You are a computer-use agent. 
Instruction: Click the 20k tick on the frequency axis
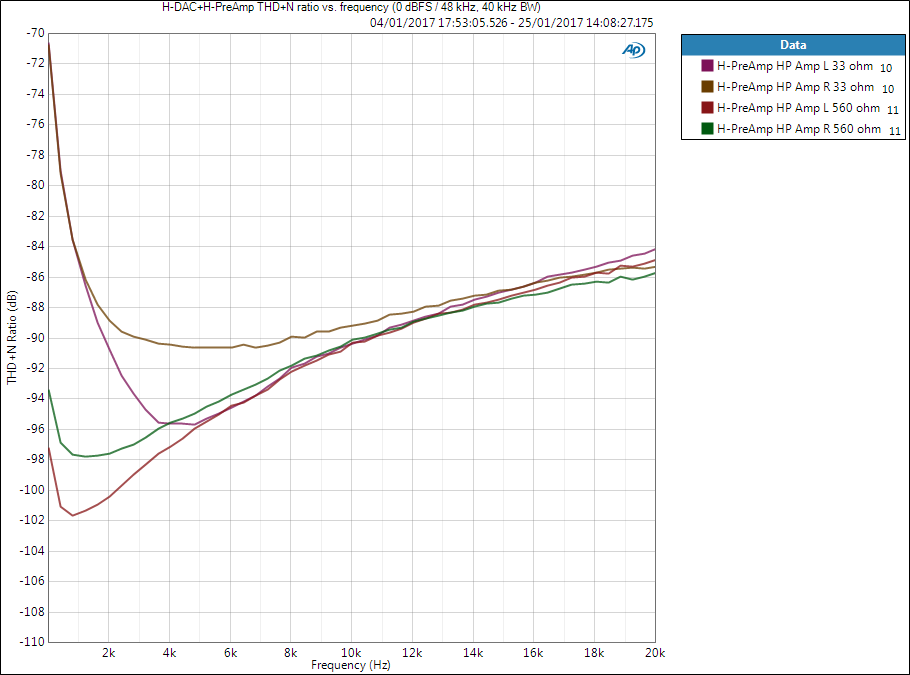pos(655,652)
